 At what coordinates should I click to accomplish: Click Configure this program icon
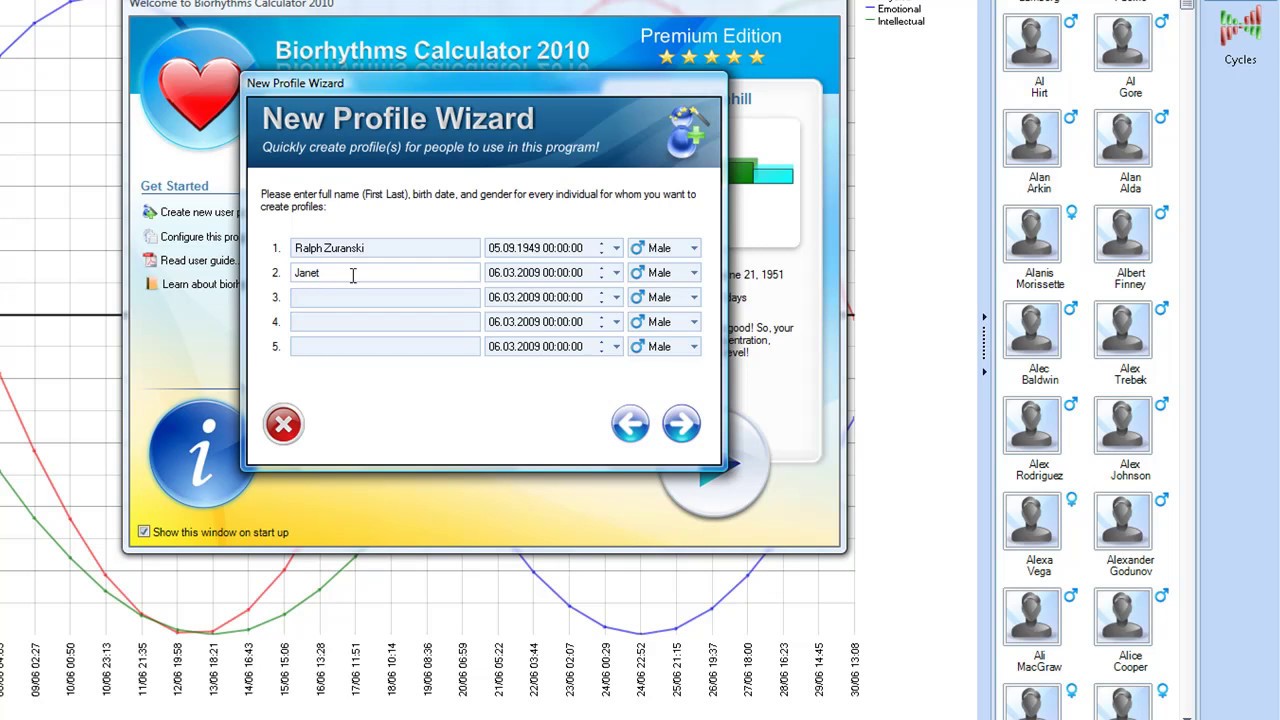150,237
